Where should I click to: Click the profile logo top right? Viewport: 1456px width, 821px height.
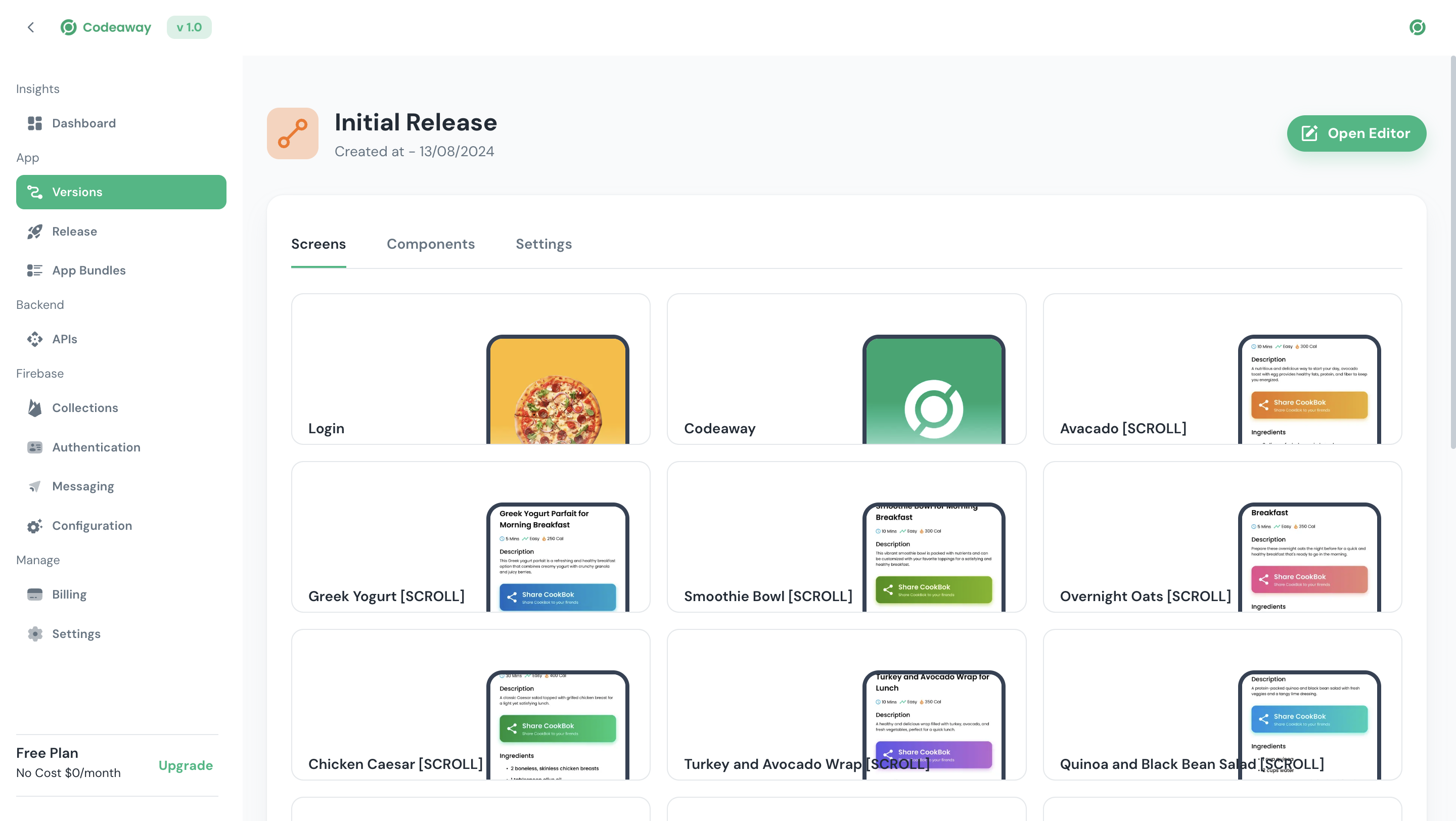pos(1417,27)
